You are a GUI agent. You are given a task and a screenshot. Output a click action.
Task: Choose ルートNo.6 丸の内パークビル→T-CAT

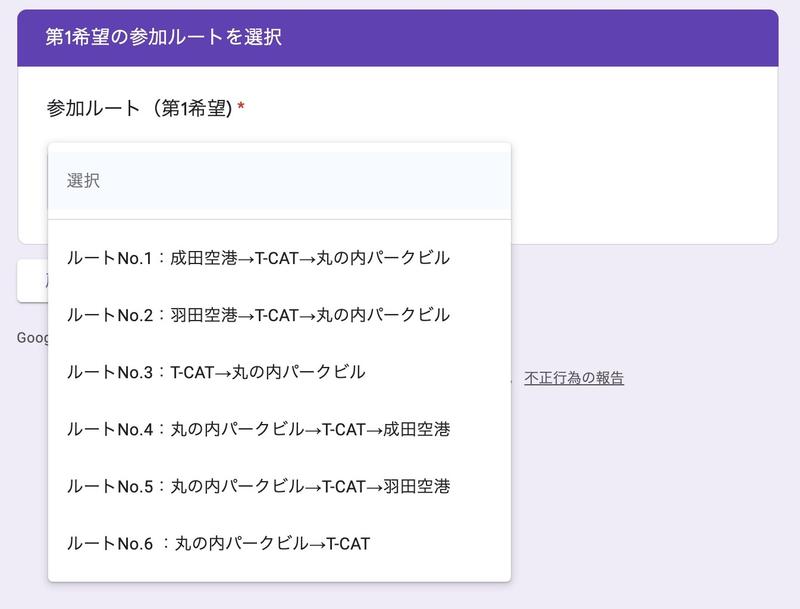coord(279,544)
